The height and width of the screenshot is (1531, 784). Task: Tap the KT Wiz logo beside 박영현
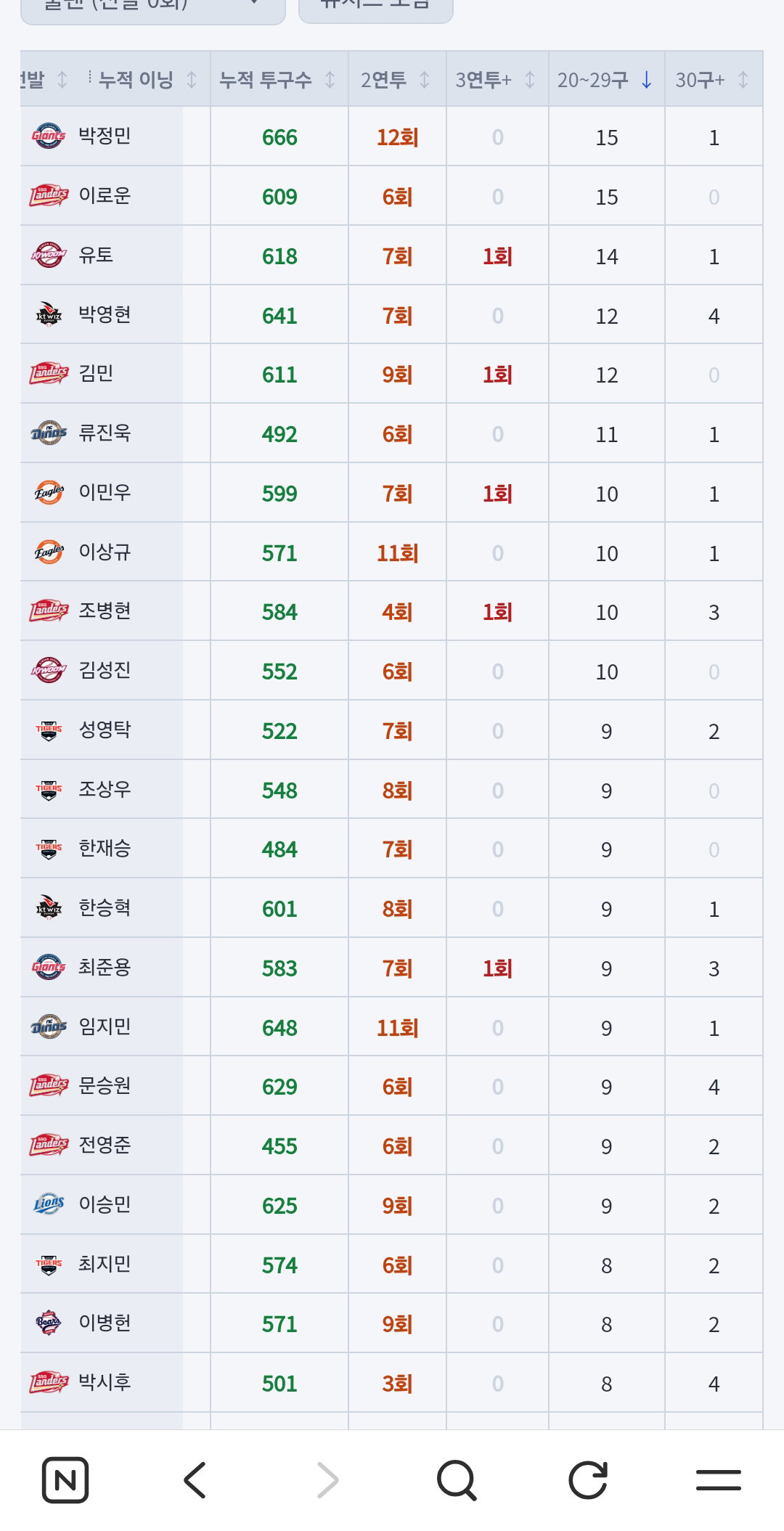click(49, 314)
